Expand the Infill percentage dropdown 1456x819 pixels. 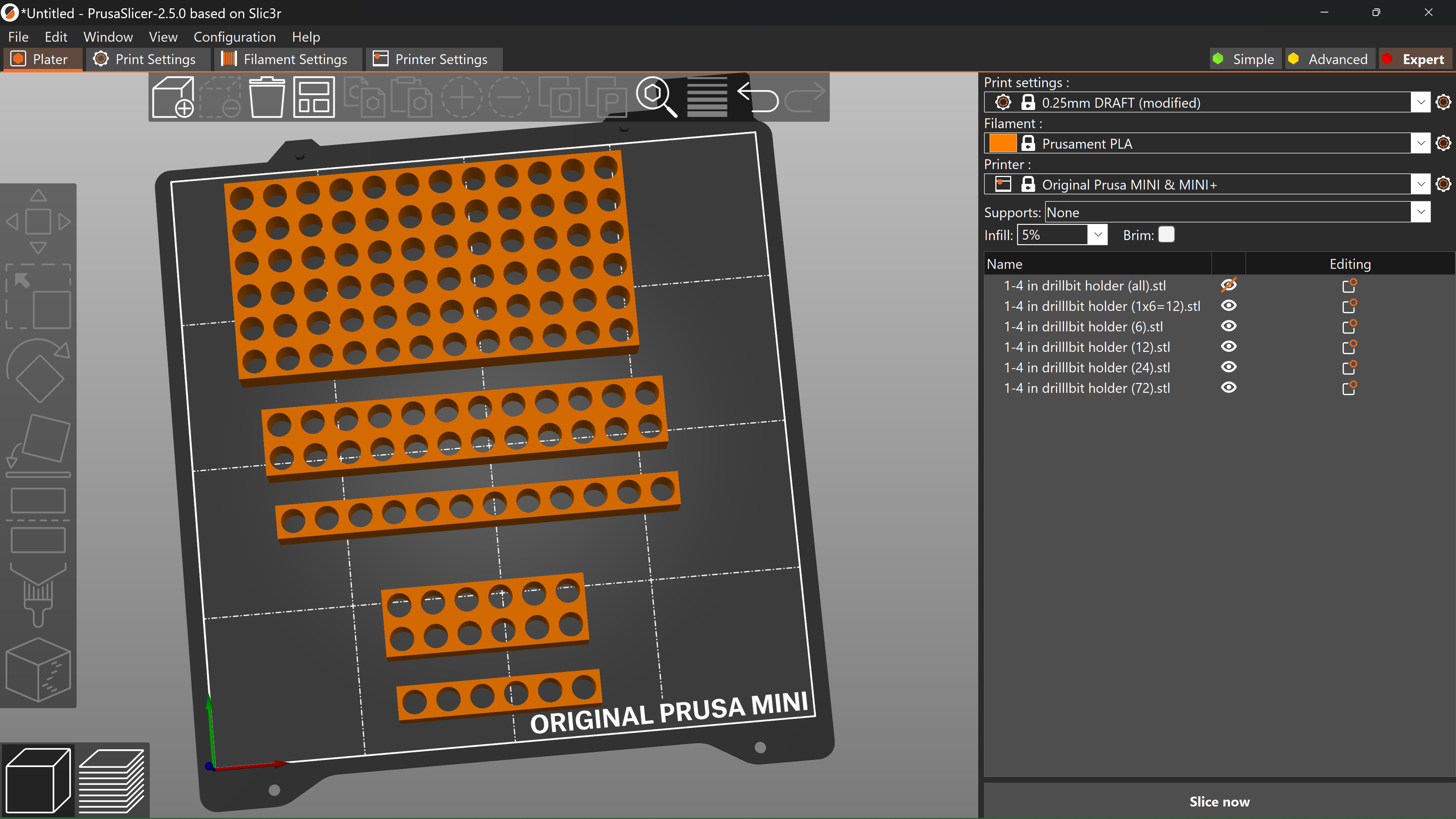tap(1097, 235)
